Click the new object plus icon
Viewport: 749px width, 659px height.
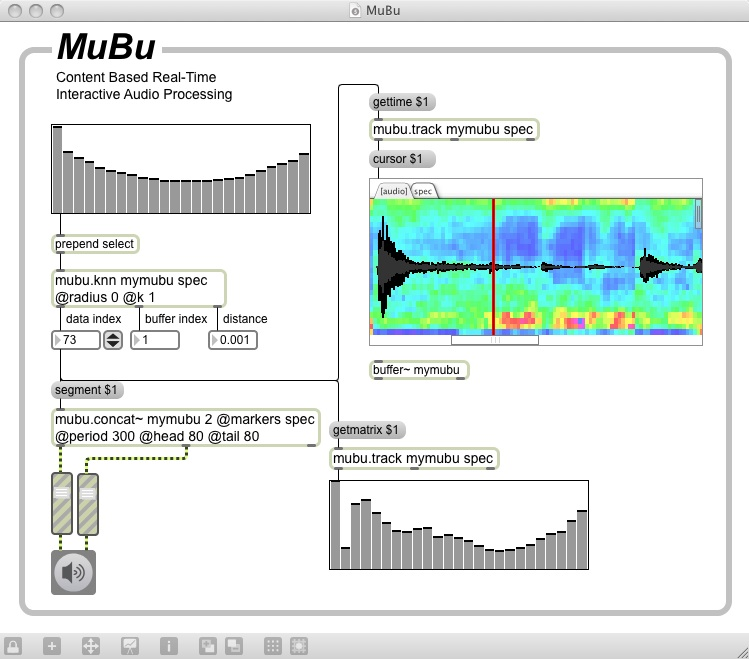(52, 646)
